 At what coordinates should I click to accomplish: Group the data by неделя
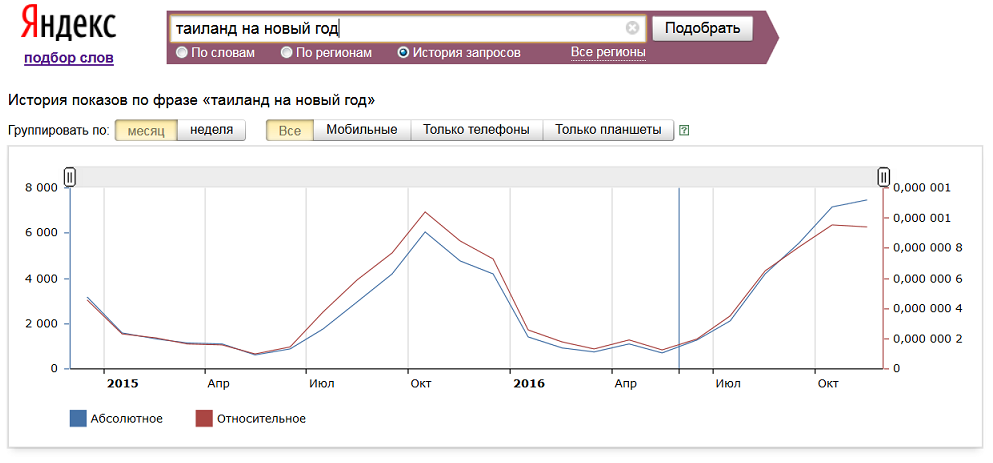pyautogui.click(x=212, y=130)
